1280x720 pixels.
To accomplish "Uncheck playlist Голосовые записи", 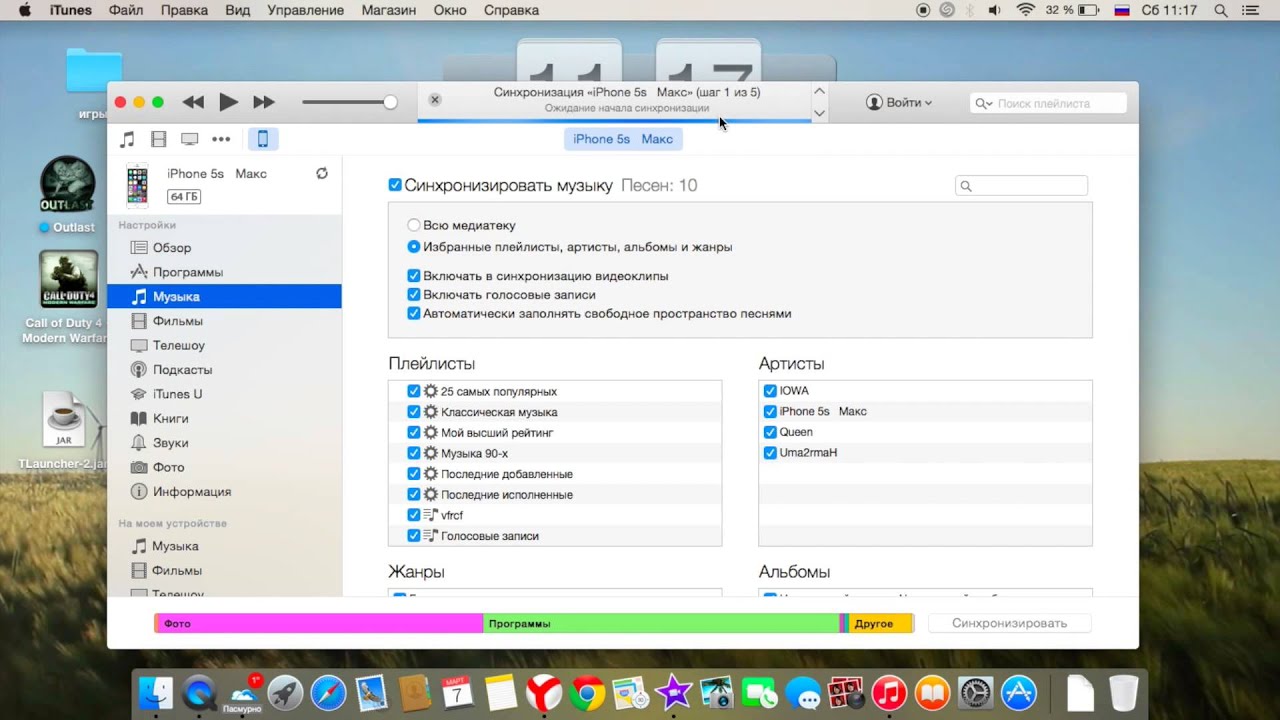I will pyautogui.click(x=414, y=536).
